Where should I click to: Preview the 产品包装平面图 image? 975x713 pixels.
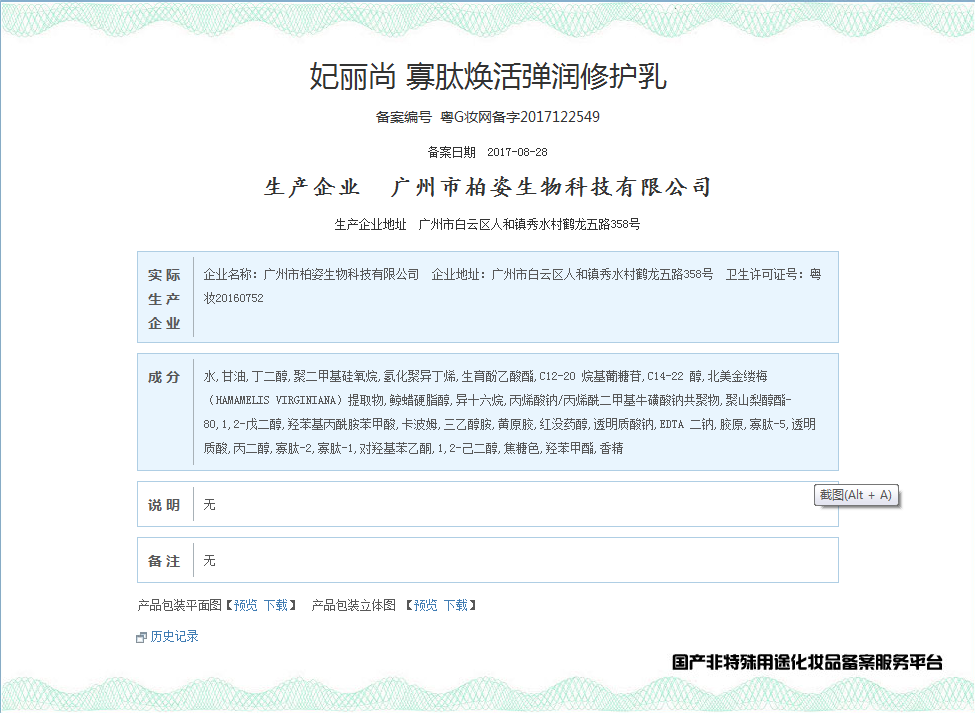(246, 605)
